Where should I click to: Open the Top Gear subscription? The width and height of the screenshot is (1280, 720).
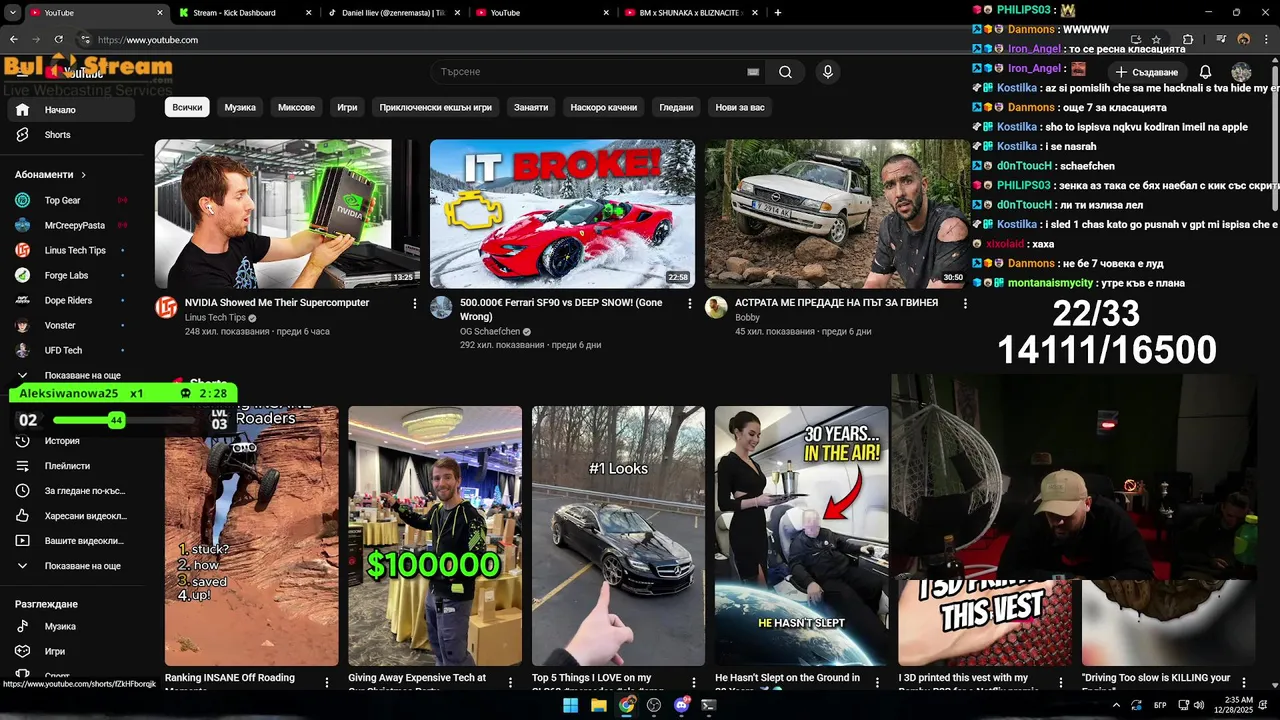click(x=70, y=200)
